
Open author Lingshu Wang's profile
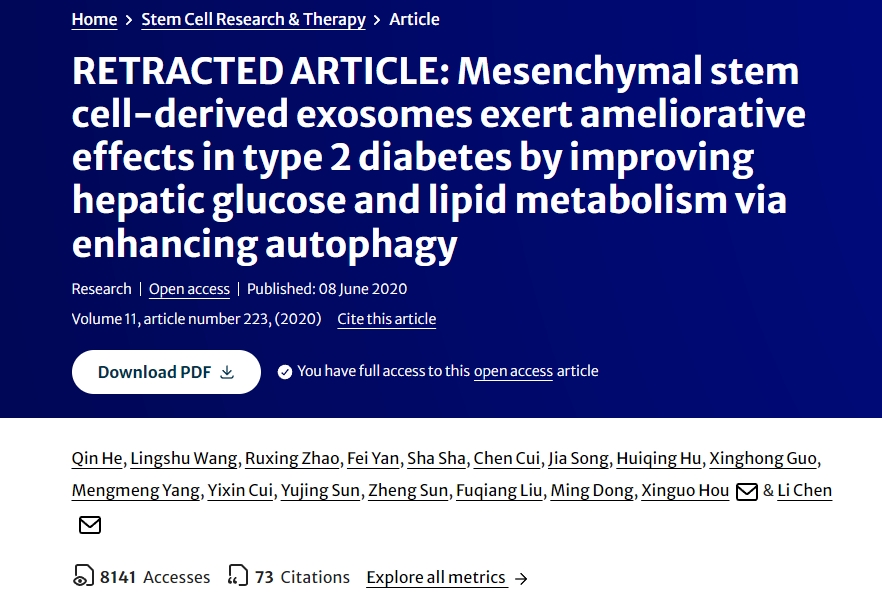coord(184,459)
